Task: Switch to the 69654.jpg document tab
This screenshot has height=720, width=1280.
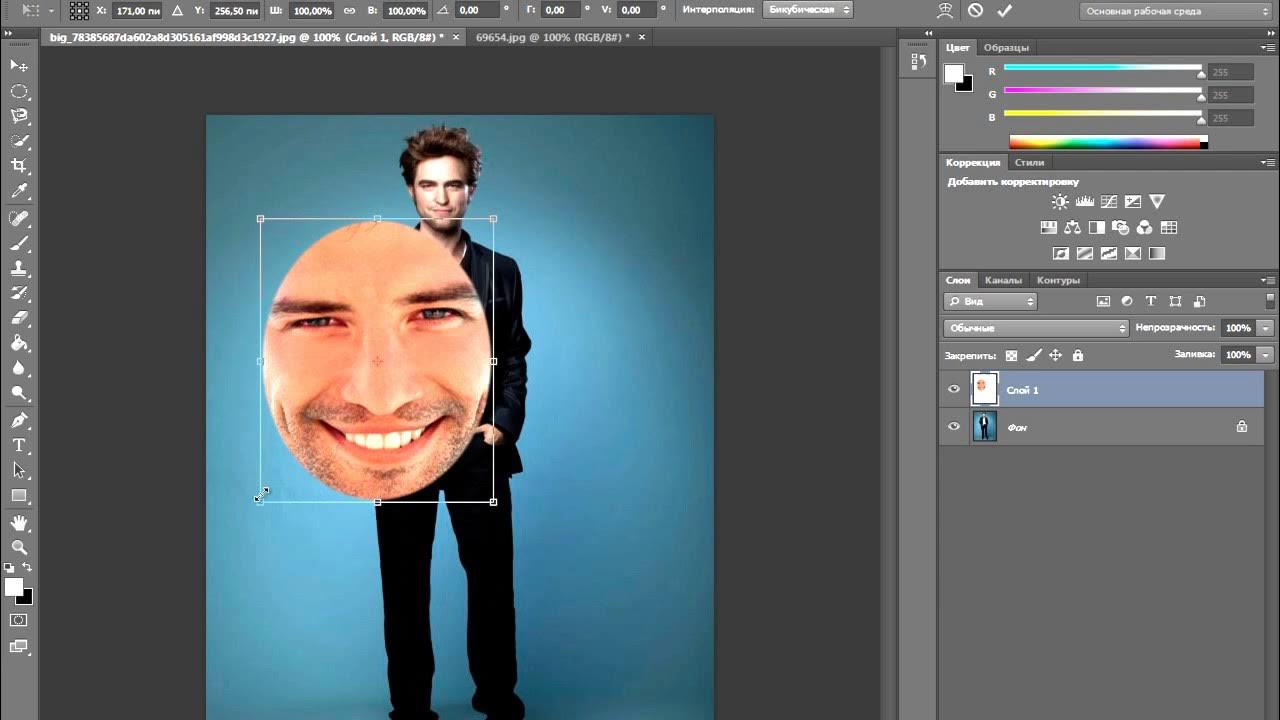Action: [x=553, y=37]
